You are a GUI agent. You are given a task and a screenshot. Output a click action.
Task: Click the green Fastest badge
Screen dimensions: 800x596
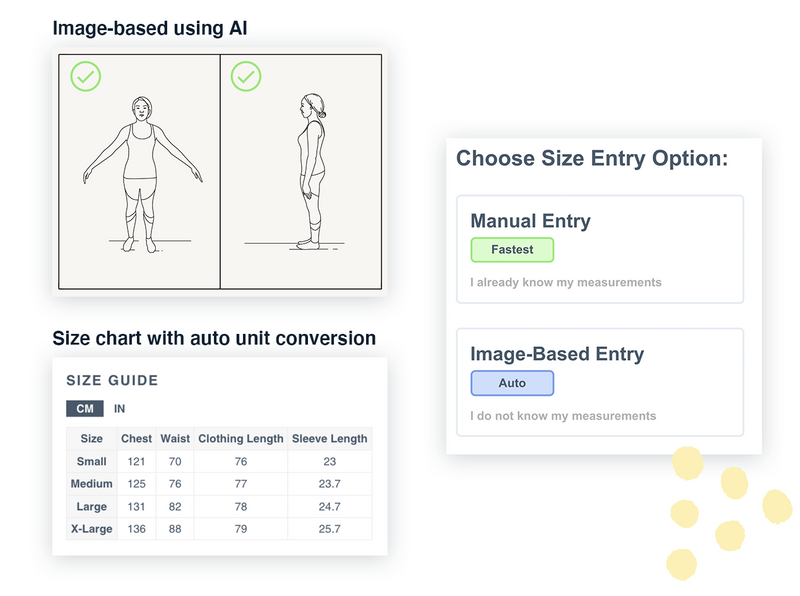(512, 250)
